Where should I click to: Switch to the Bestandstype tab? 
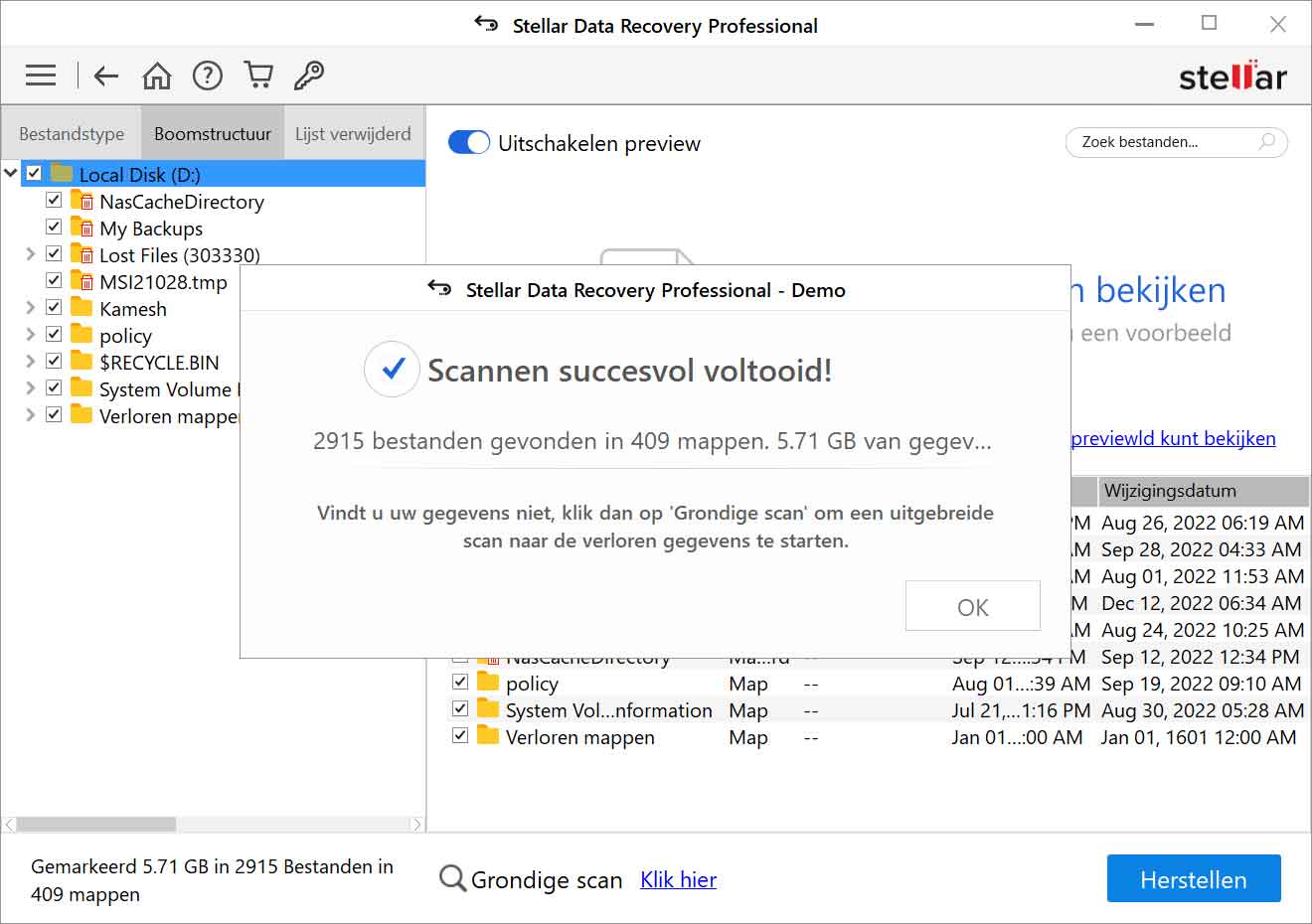pos(72,133)
